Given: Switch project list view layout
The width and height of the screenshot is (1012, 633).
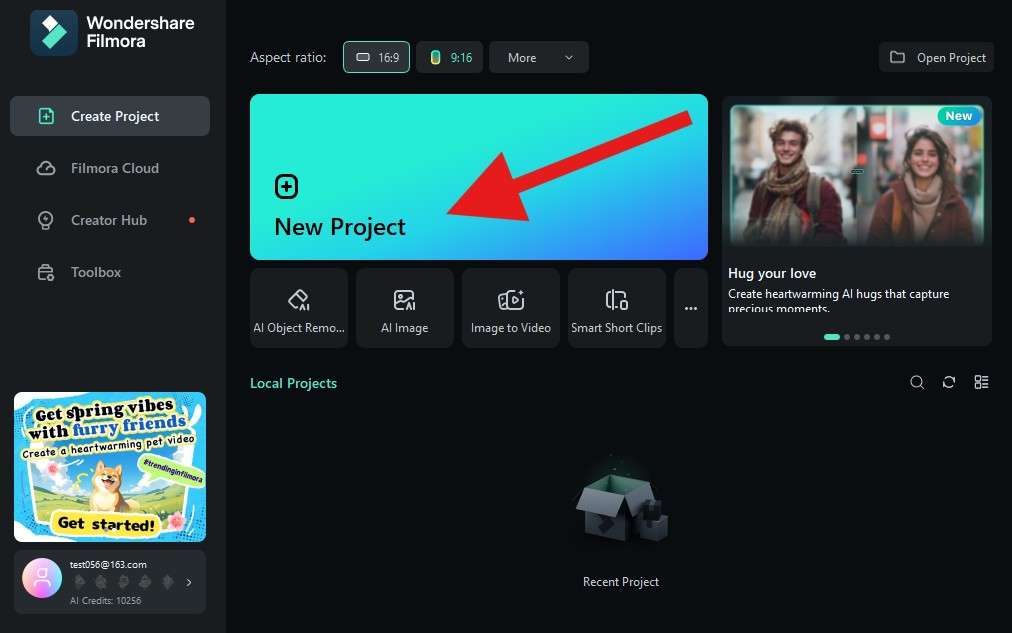Looking at the screenshot, I should (981, 382).
